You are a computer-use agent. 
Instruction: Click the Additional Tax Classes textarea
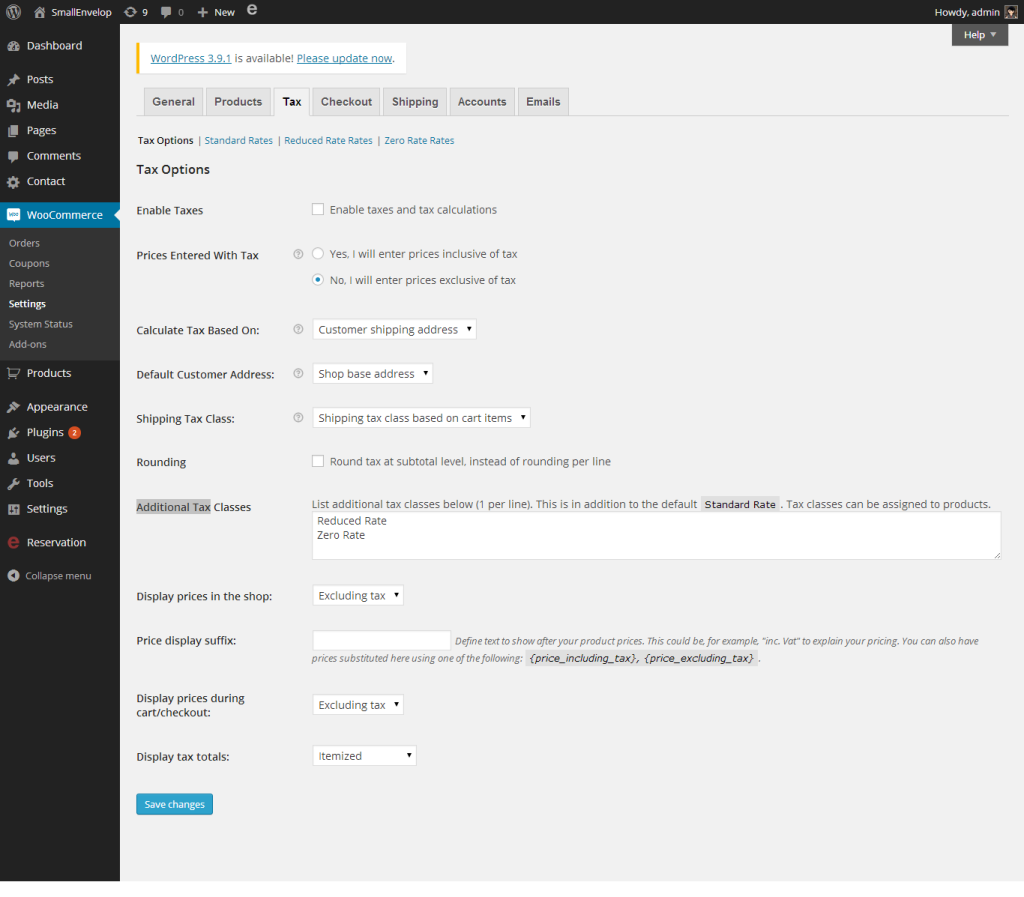[x=656, y=535]
